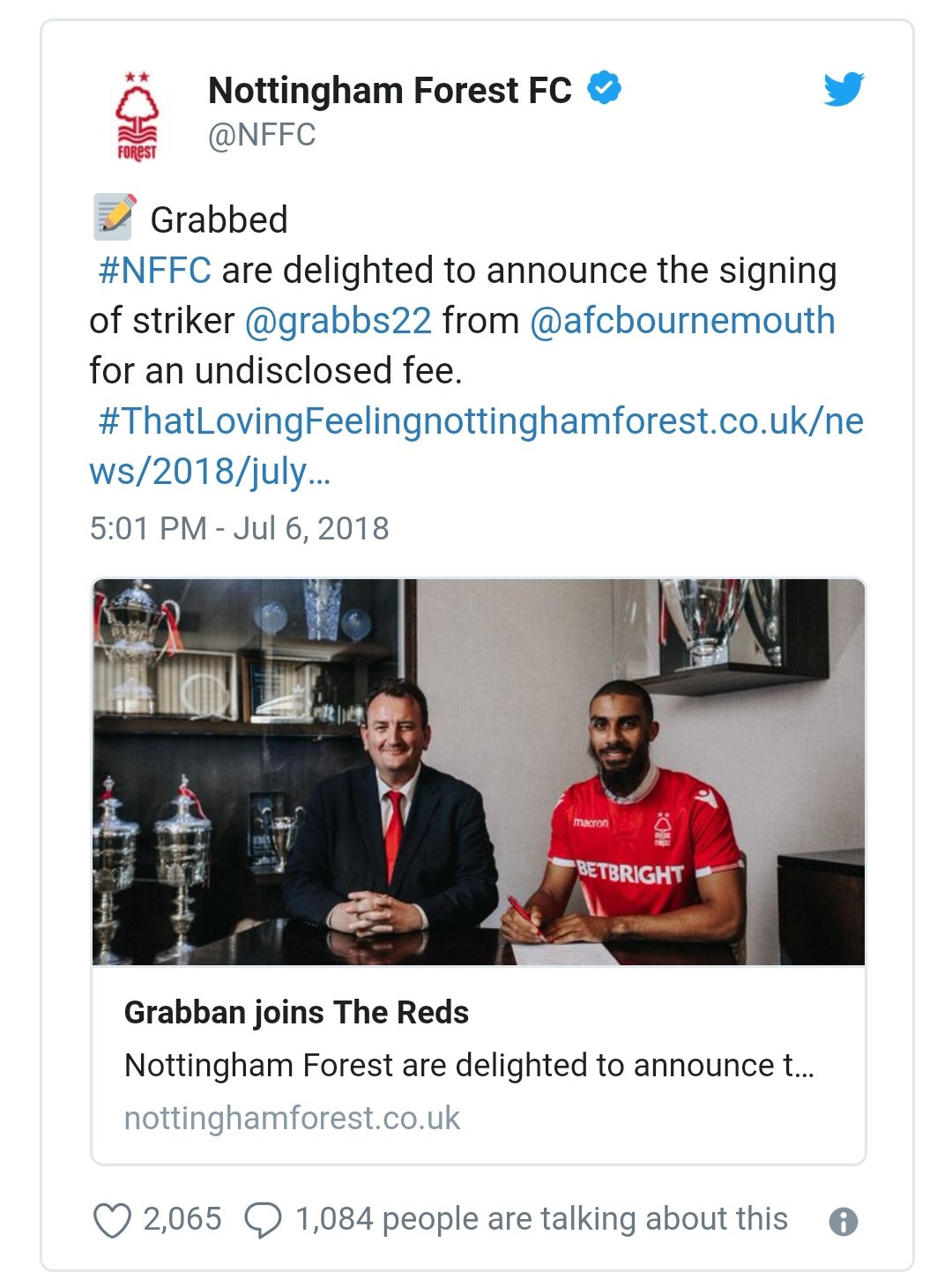Like the tweet with heart icon
The width and height of the screenshot is (952, 1272).
click(x=112, y=1221)
